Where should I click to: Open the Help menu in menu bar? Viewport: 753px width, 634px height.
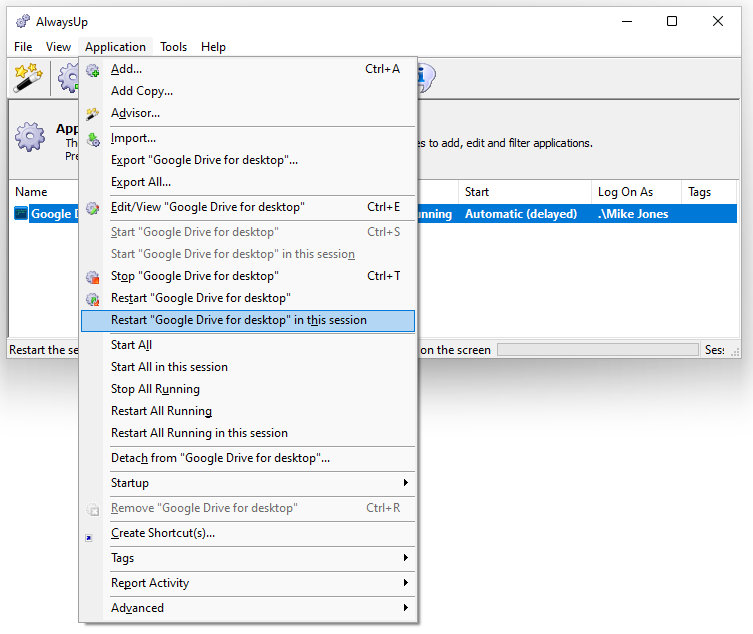(x=213, y=47)
